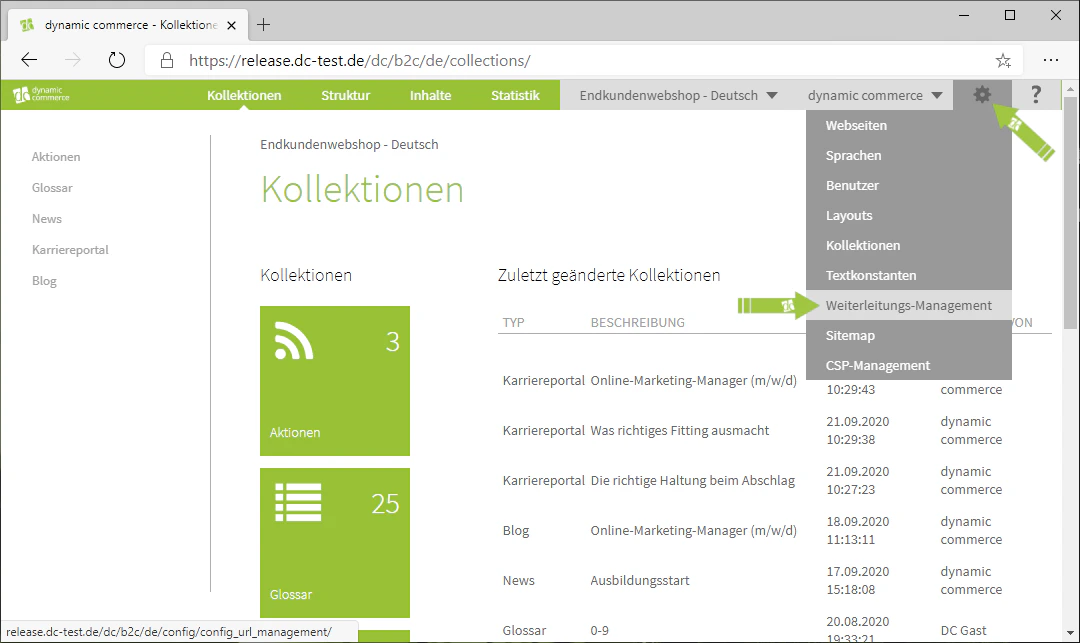Close the dynamic commerce browser tab
Viewport: 1080px width, 643px height.
click(x=231, y=25)
